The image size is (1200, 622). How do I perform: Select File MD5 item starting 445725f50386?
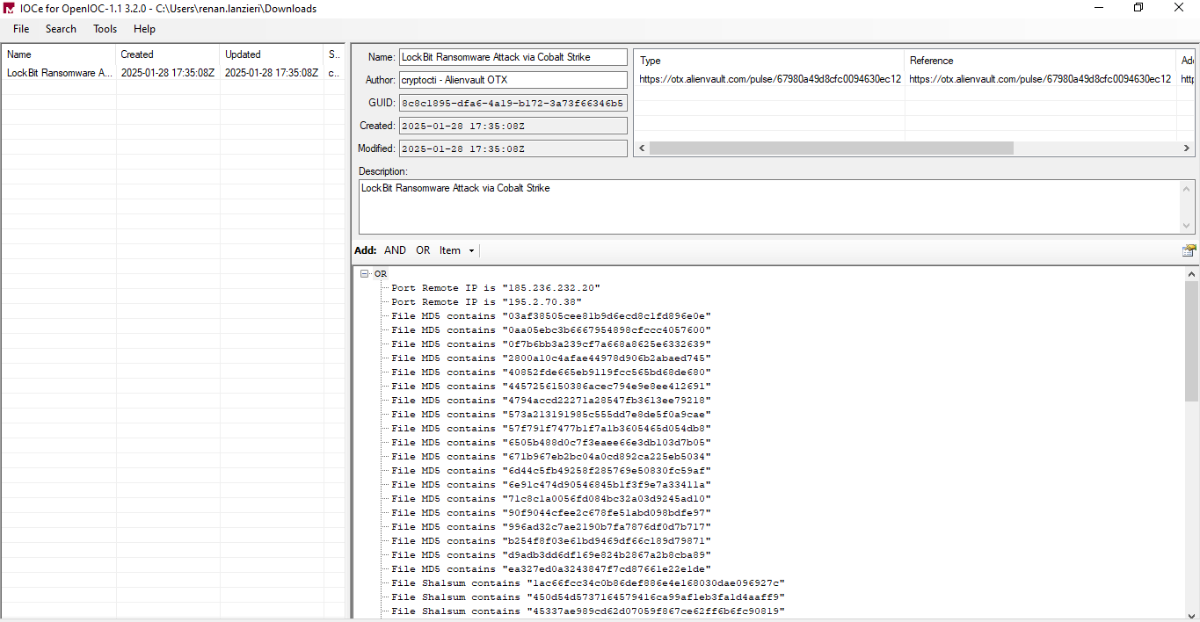(551, 385)
